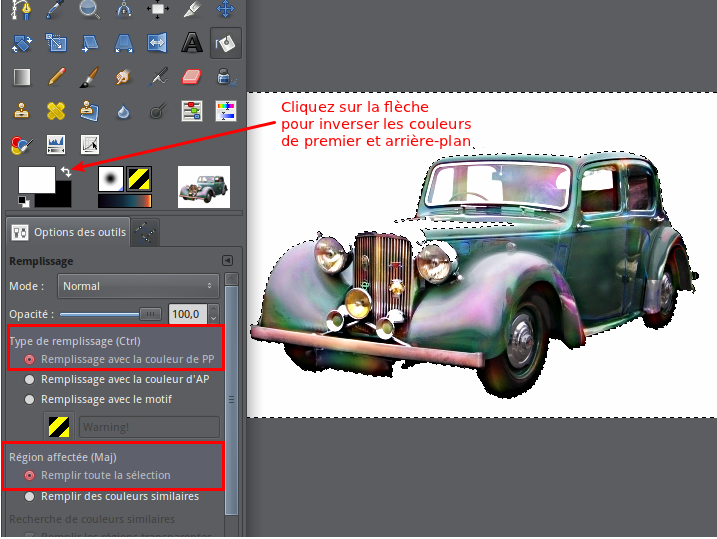
Task: Open the tool options panel menu arrow
Action: coord(228,260)
